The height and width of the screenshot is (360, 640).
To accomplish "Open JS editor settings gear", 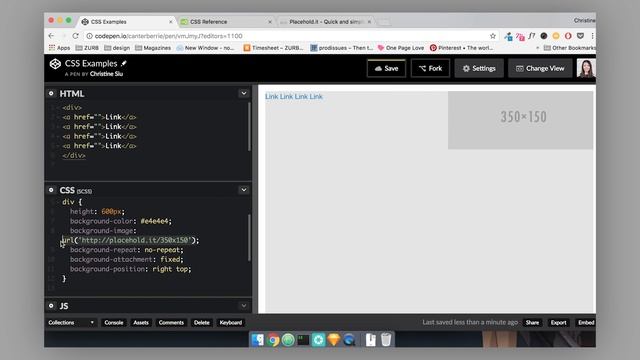I will coord(51,306).
